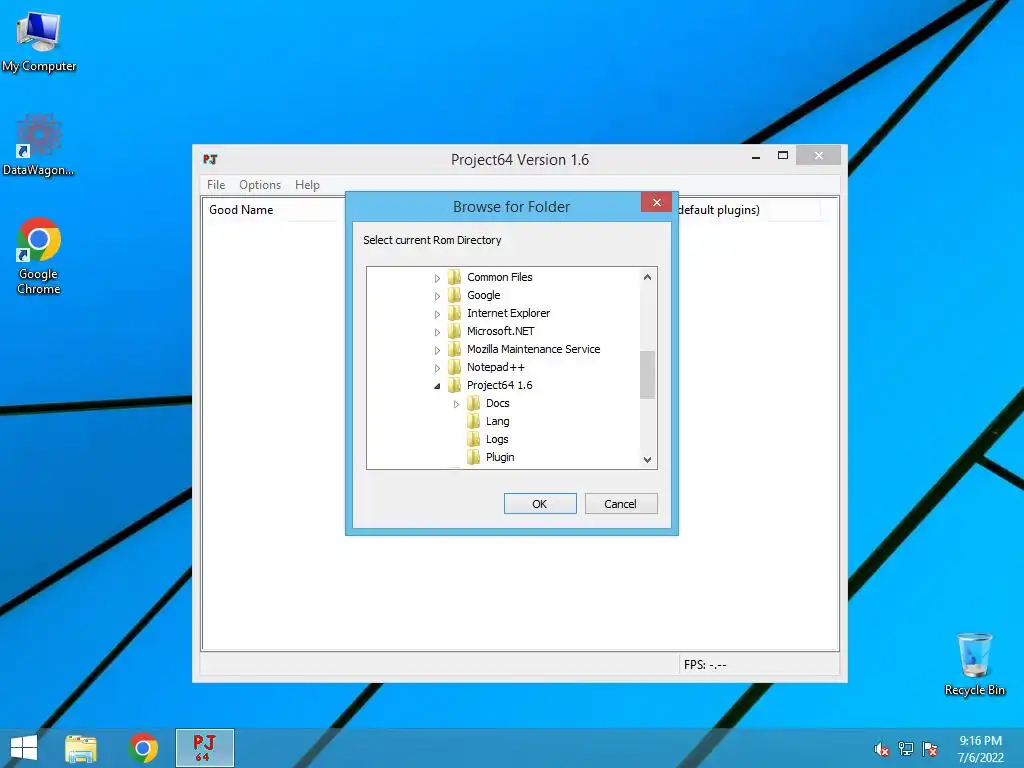Expand the Docs subfolder
This screenshot has height=768, width=1024.
point(456,404)
